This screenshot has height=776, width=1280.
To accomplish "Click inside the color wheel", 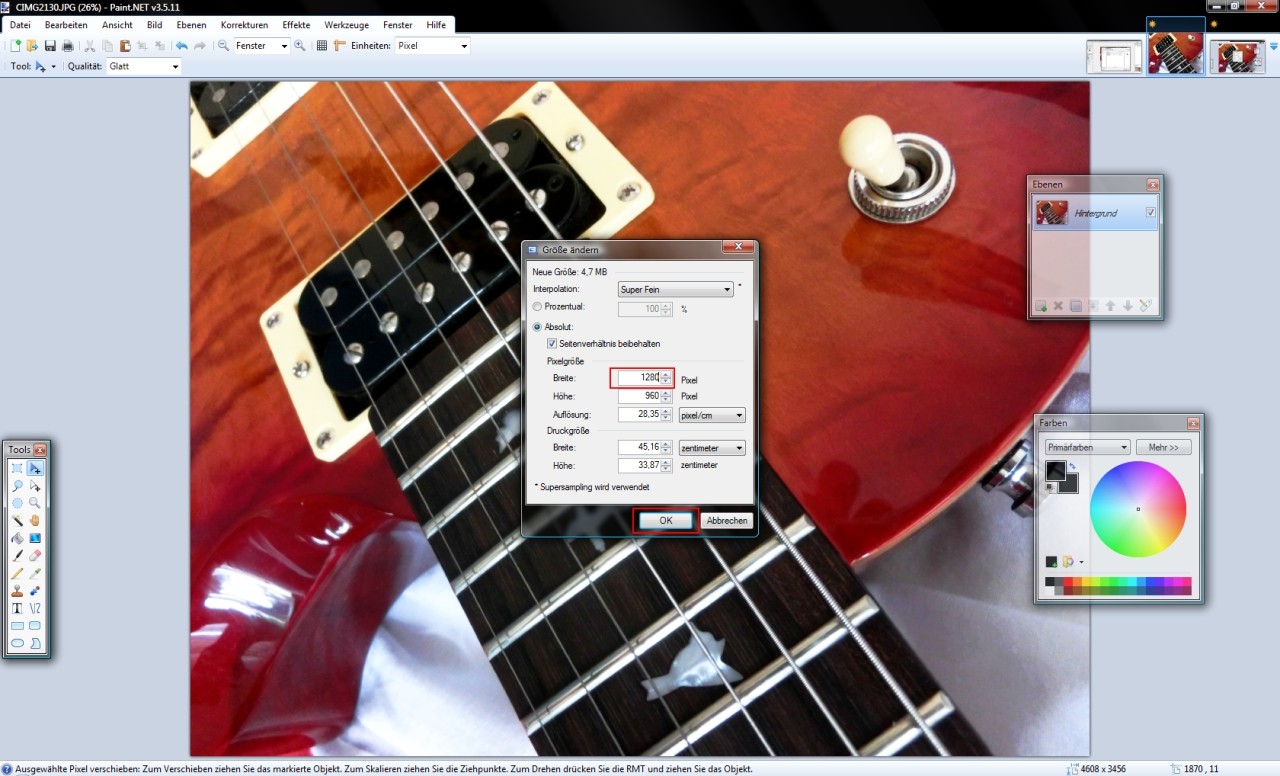I will tap(1138, 509).
